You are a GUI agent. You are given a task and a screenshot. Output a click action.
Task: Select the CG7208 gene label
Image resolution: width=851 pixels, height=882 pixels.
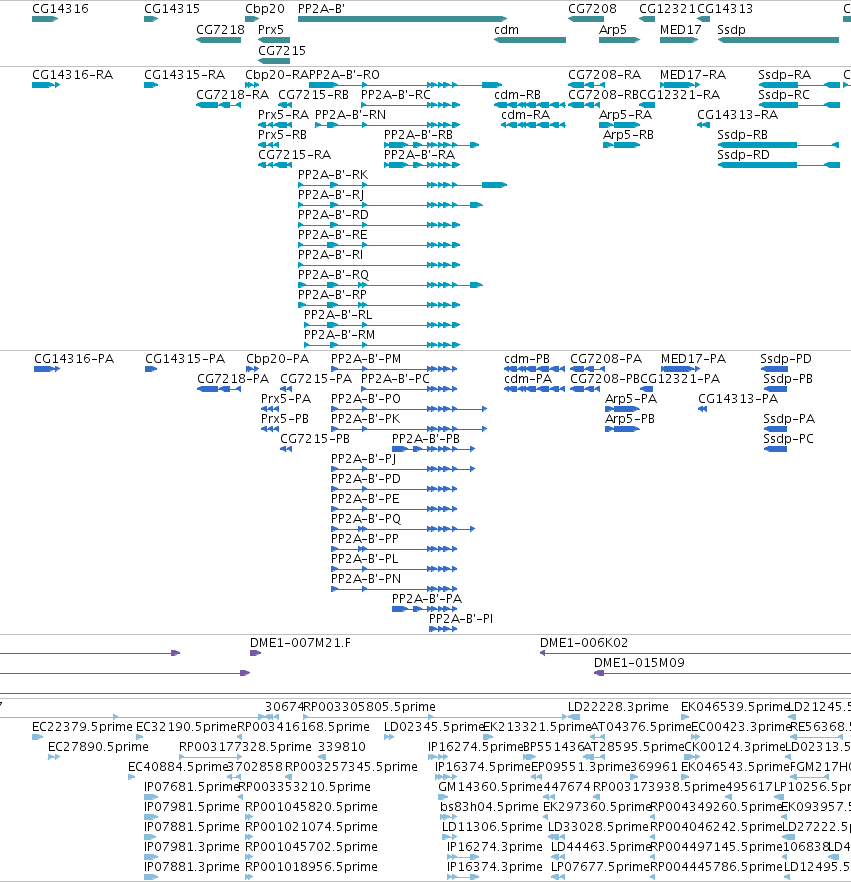(x=592, y=9)
